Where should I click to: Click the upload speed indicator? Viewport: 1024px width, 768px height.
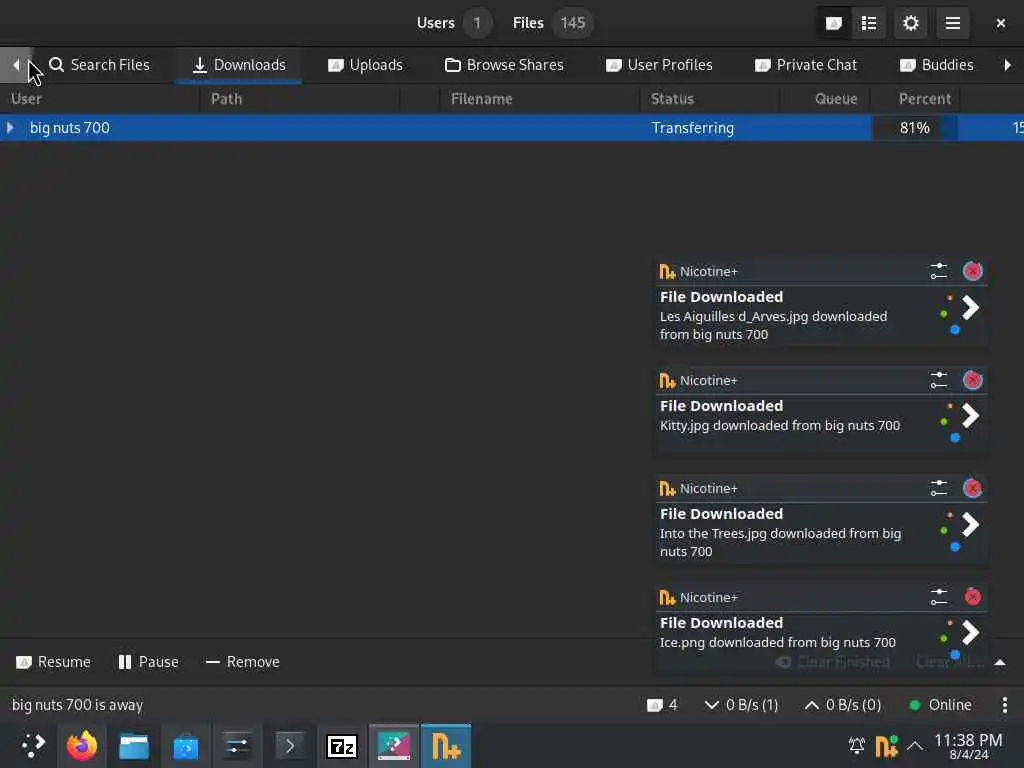click(843, 705)
